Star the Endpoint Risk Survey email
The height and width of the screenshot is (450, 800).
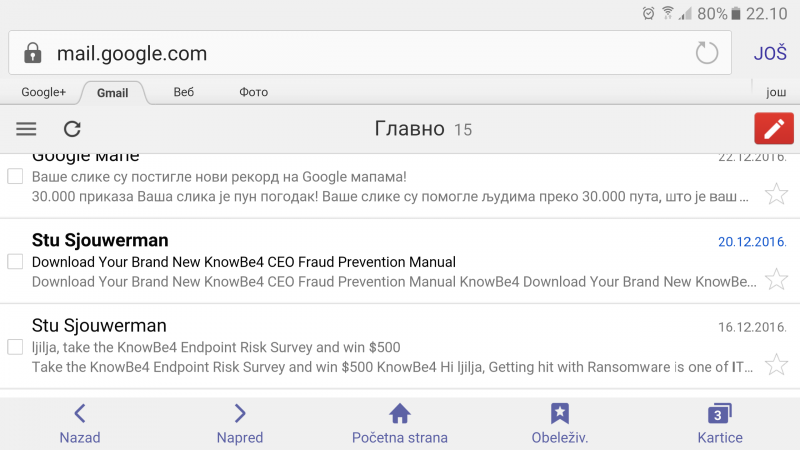pyautogui.click(x=775, y=364)
